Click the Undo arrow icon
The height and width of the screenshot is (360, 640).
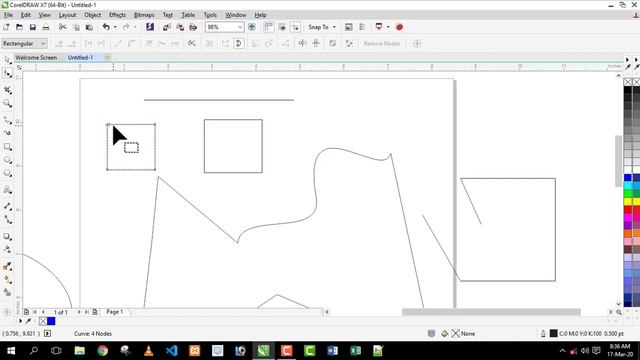click(106, 27)
